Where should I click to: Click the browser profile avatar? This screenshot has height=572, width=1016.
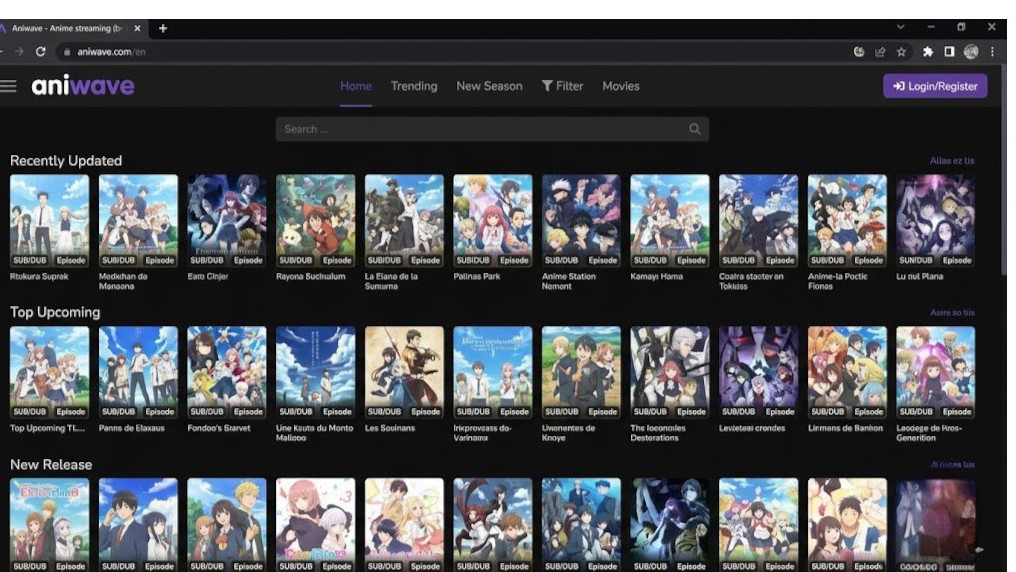971,52
